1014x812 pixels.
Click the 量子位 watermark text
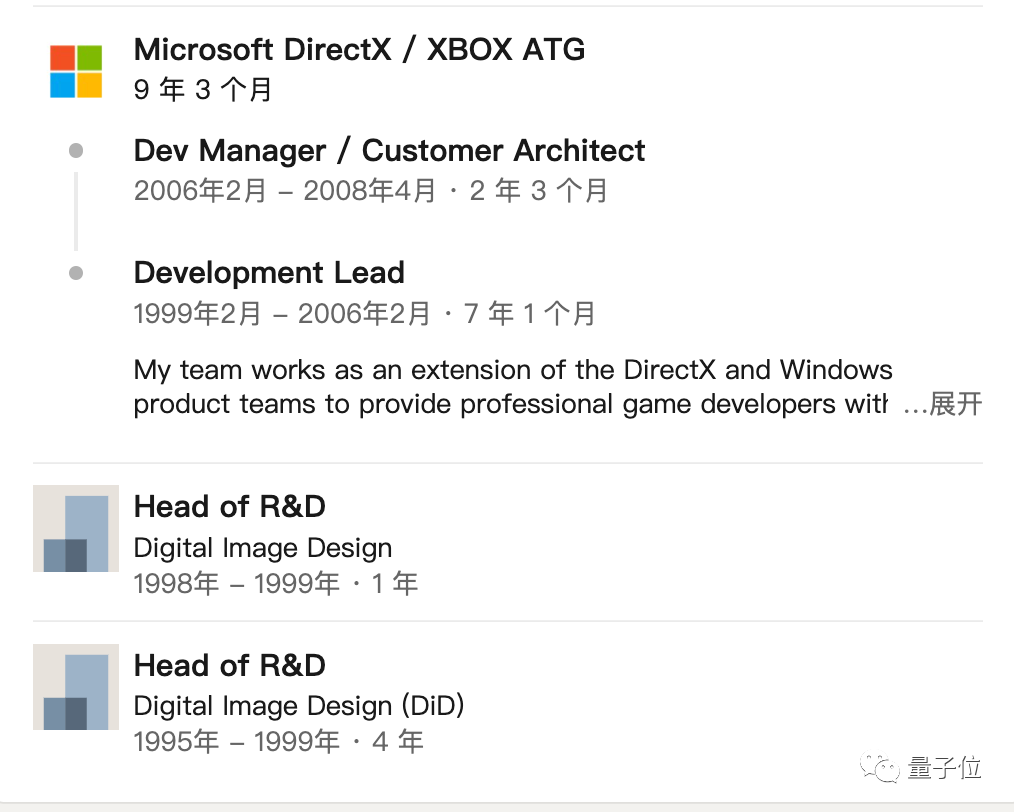tap(944, 768)
